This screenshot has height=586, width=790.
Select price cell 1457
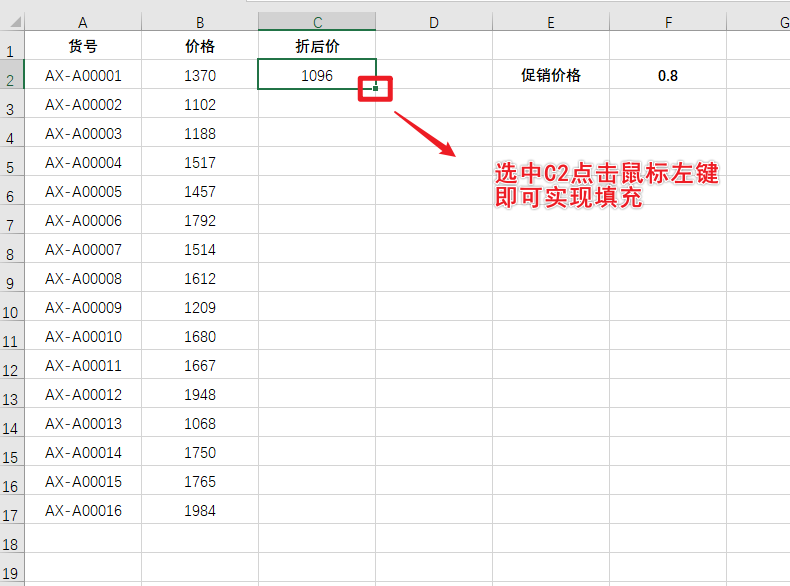pos(200,191)
